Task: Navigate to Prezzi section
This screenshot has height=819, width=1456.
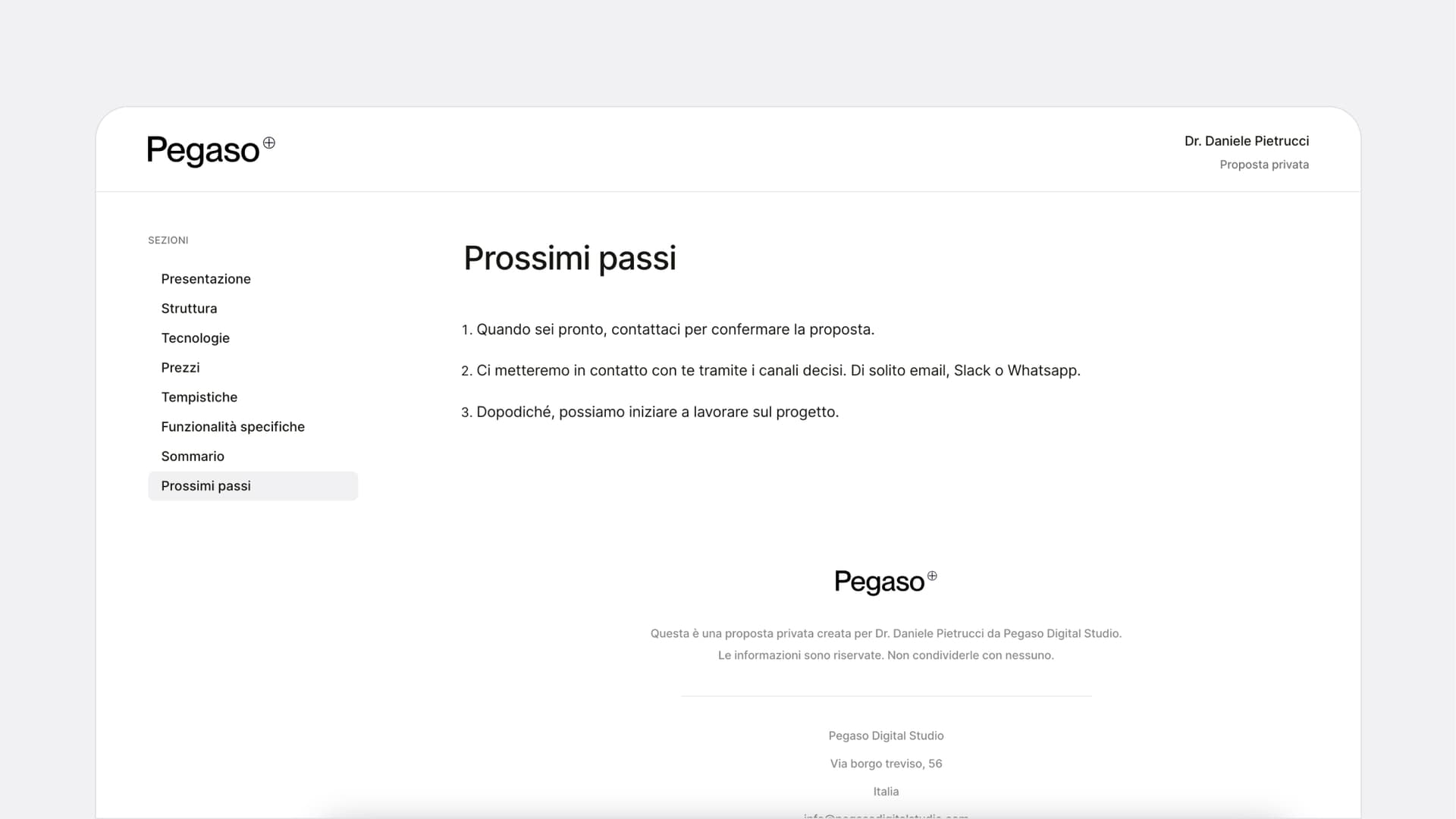Action: (x=180, y=367)
